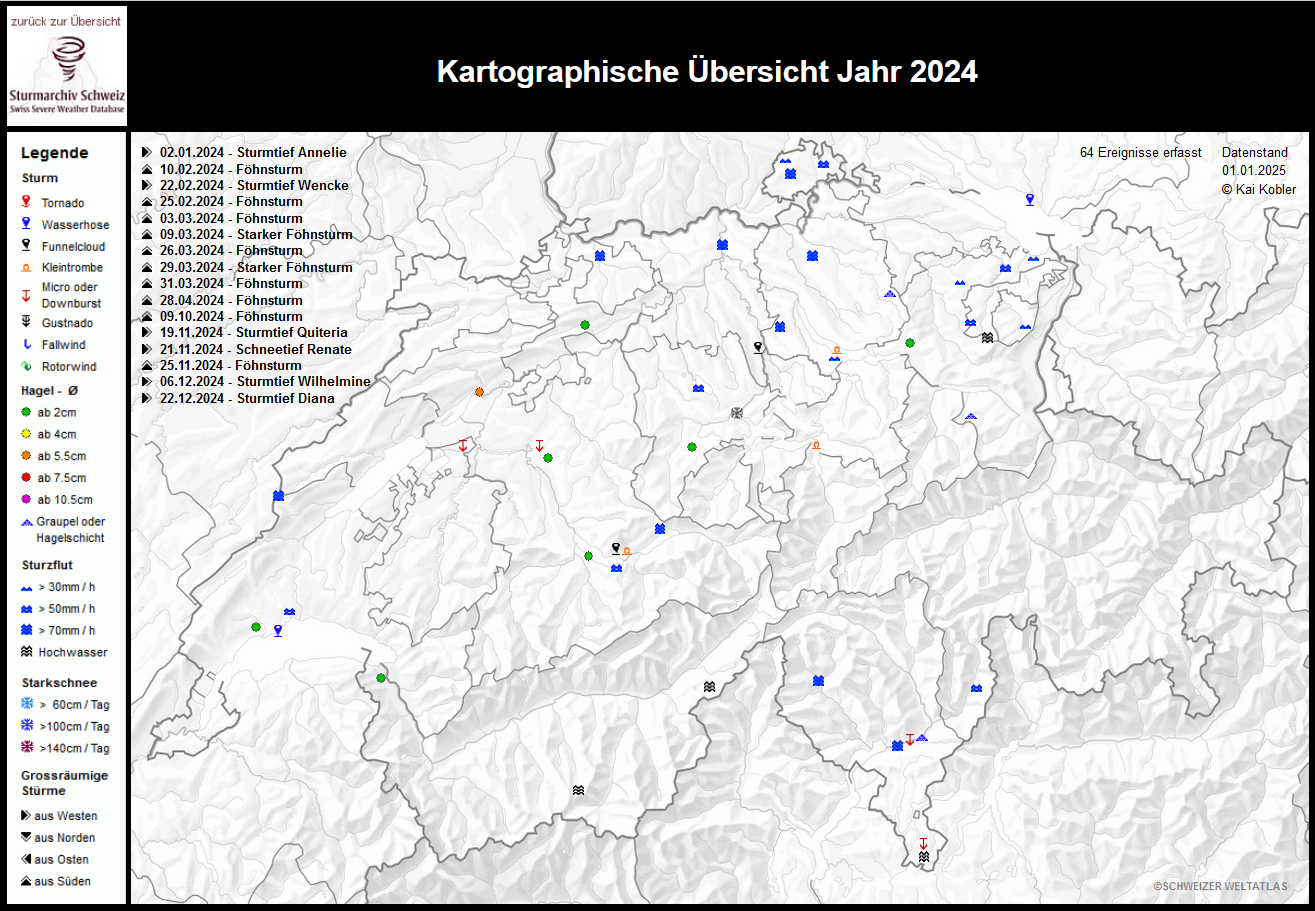The image size is (1315, 911).
Task: Open the 10.02.2024 Föhnsturm event
Action: pyautogui.click(x=231, y=169)
